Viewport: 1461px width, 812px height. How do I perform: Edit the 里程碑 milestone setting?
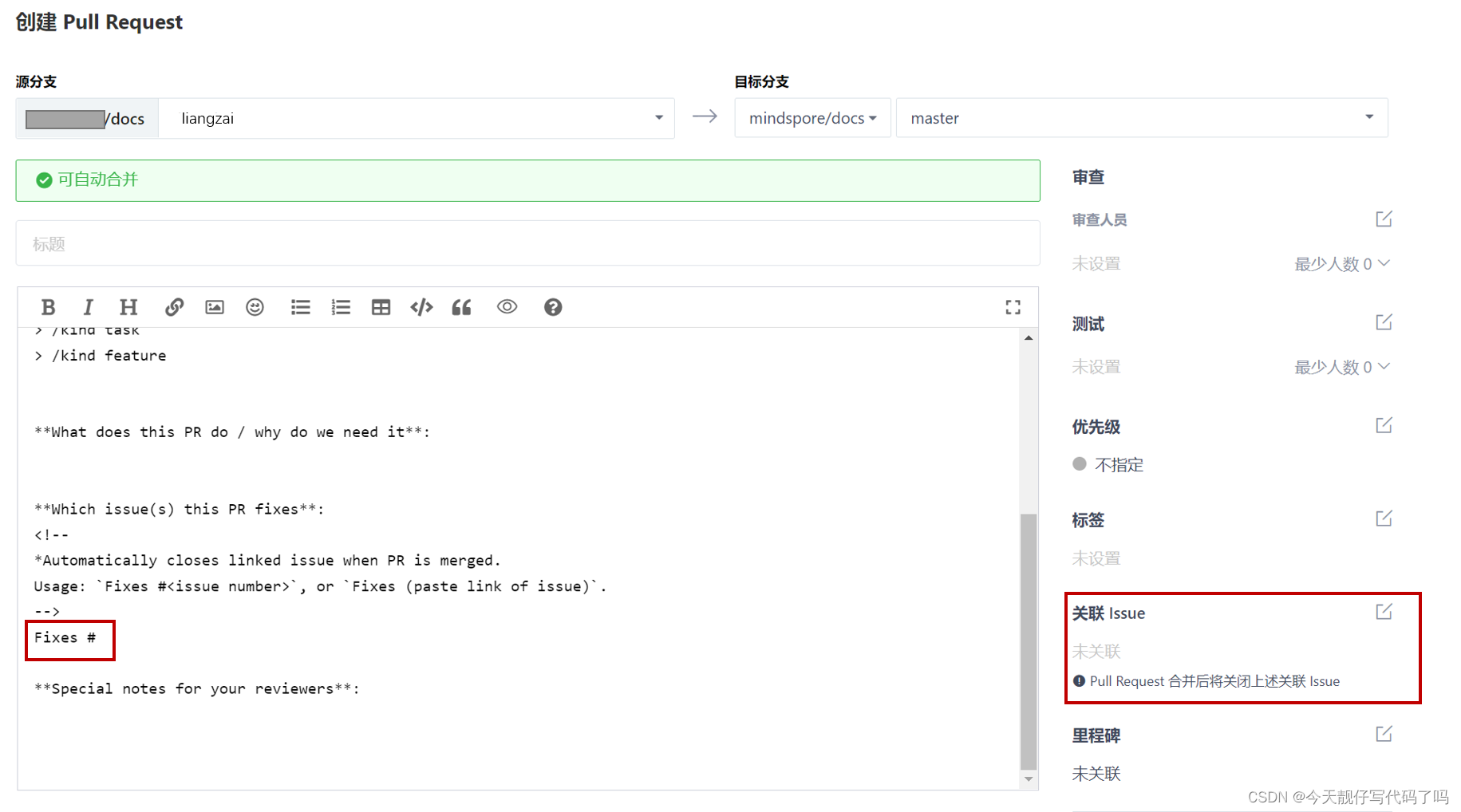coord(1384,733)
